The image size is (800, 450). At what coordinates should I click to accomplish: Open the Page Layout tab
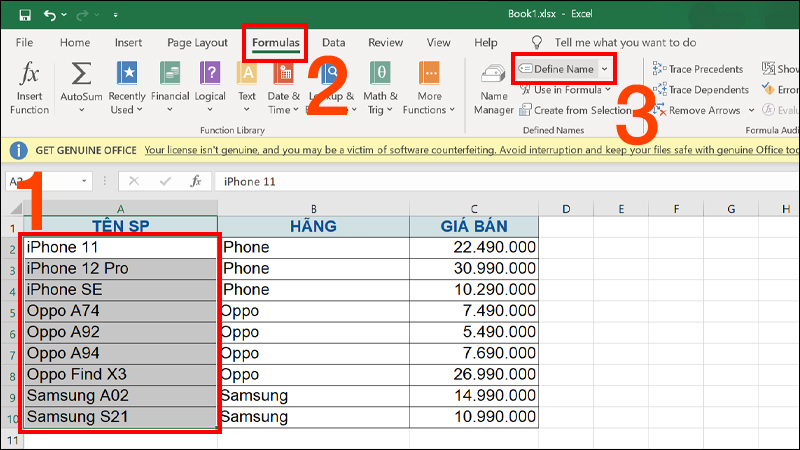197,43
